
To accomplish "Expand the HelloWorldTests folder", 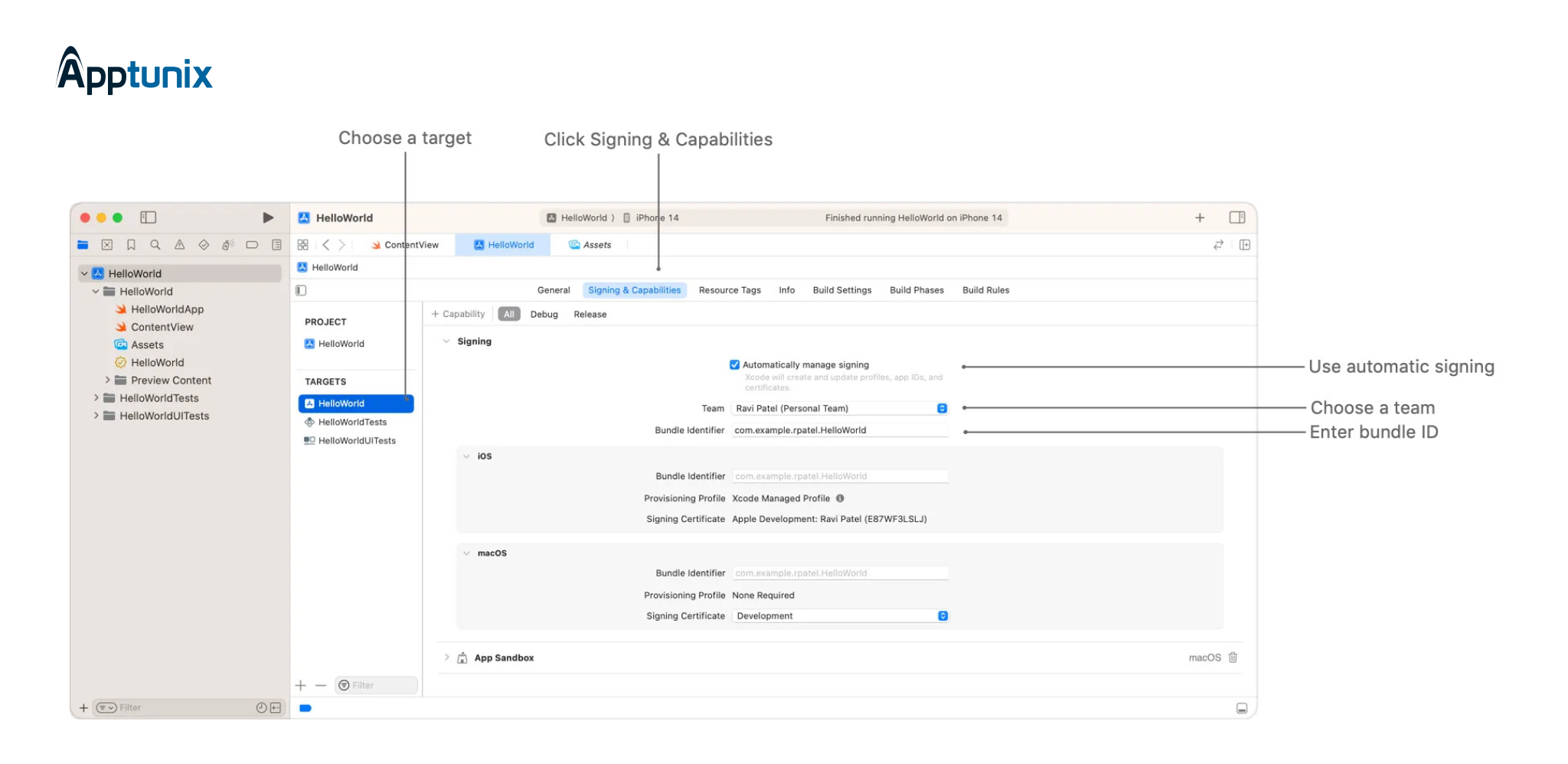I will click(96, 398).
